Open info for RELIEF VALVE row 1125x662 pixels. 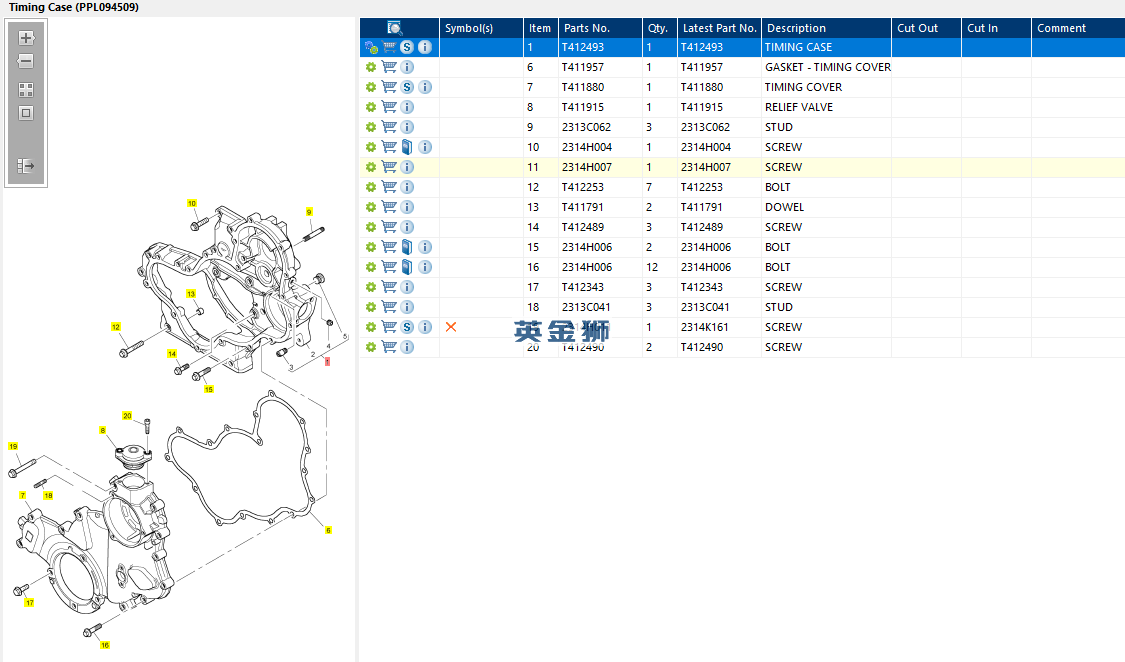point(407,107)
